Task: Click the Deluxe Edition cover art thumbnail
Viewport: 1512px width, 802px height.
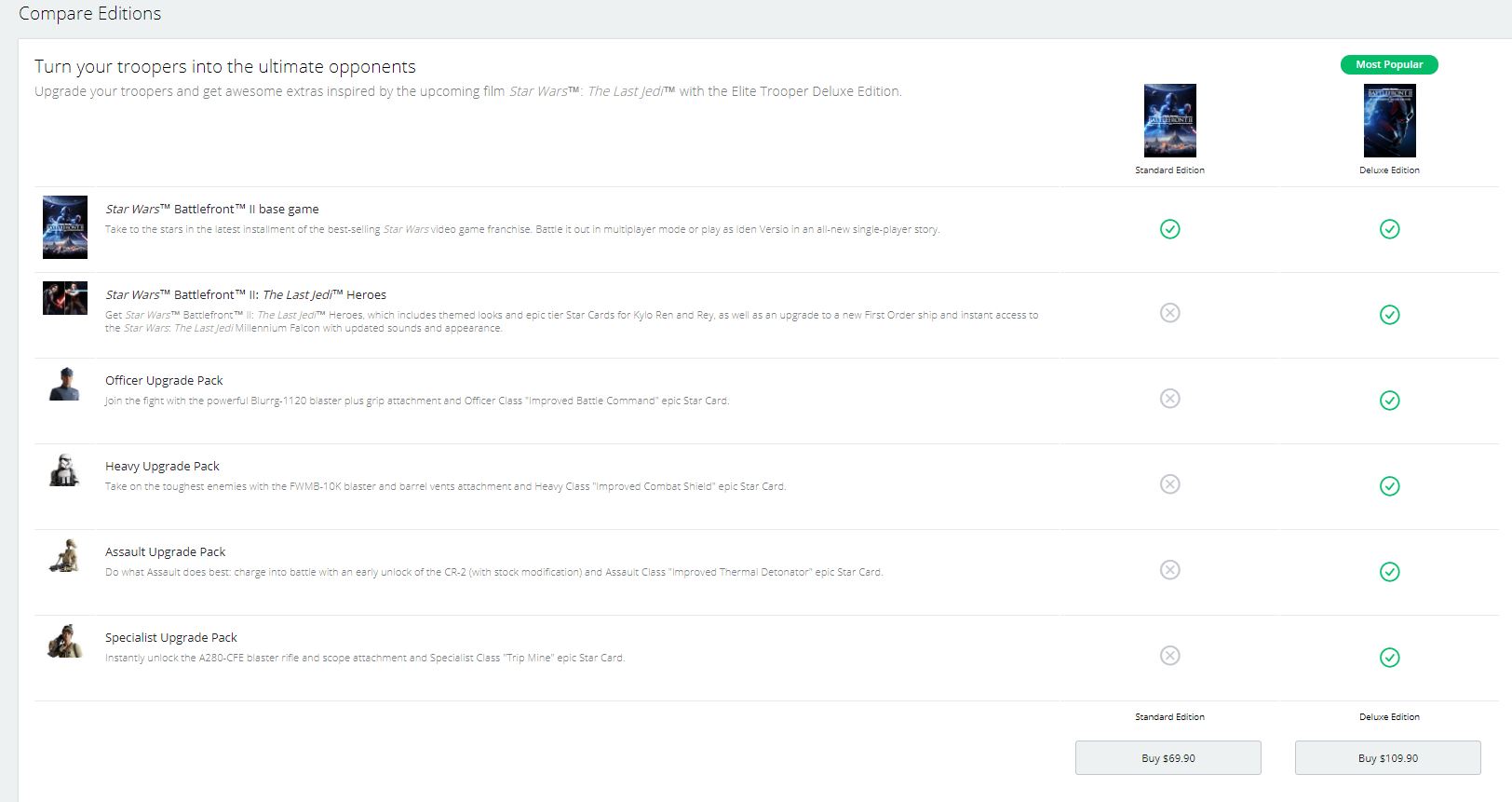Action: click(x=1389, y=120)
